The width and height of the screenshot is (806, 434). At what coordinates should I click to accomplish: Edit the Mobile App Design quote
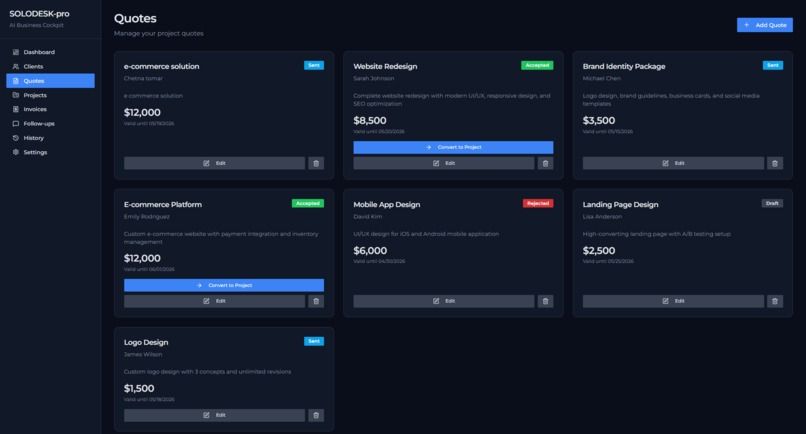444,301
